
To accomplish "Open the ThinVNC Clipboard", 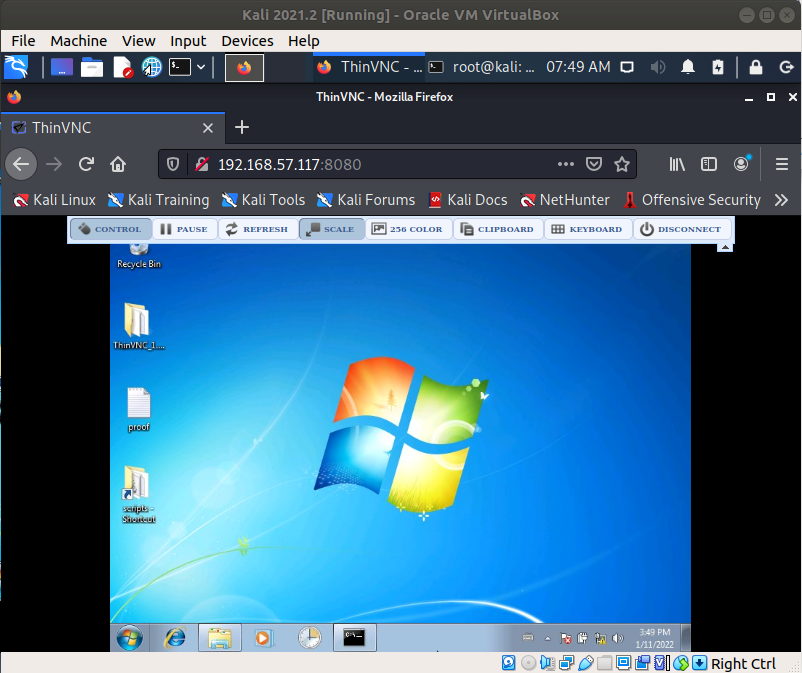I will coord(498,229).
